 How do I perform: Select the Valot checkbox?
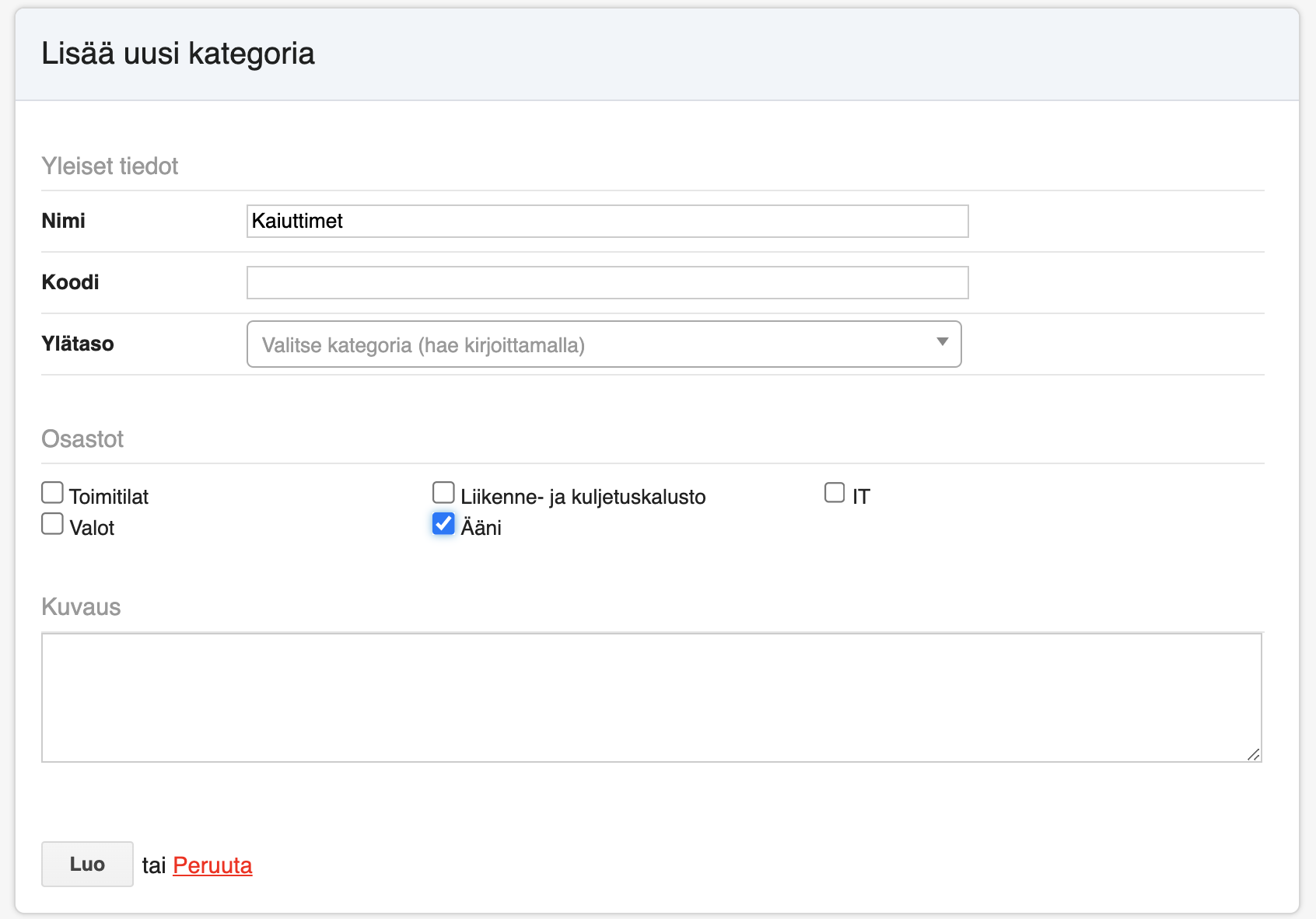[52, 524]
